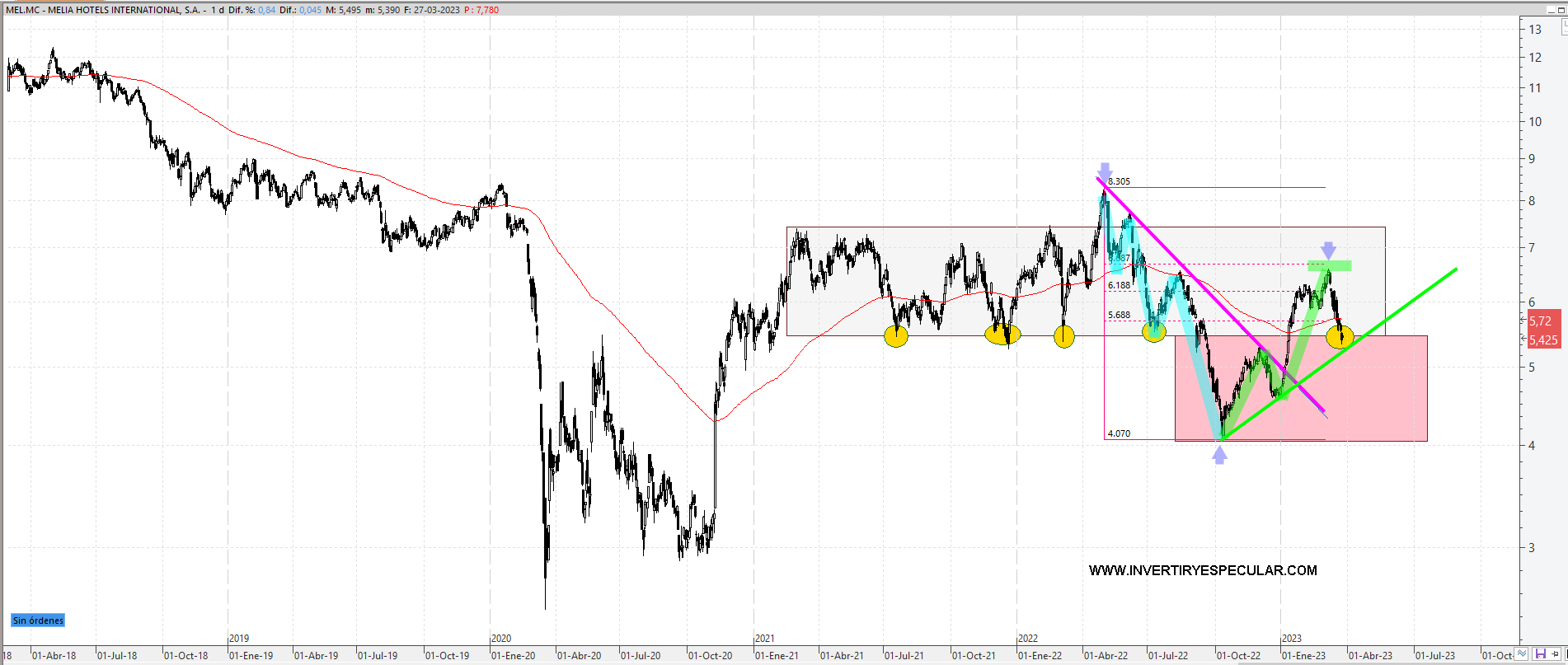Click the purple floppy-disk save icon
Screen dimensions: 1568x665
tap(1540, 654)
